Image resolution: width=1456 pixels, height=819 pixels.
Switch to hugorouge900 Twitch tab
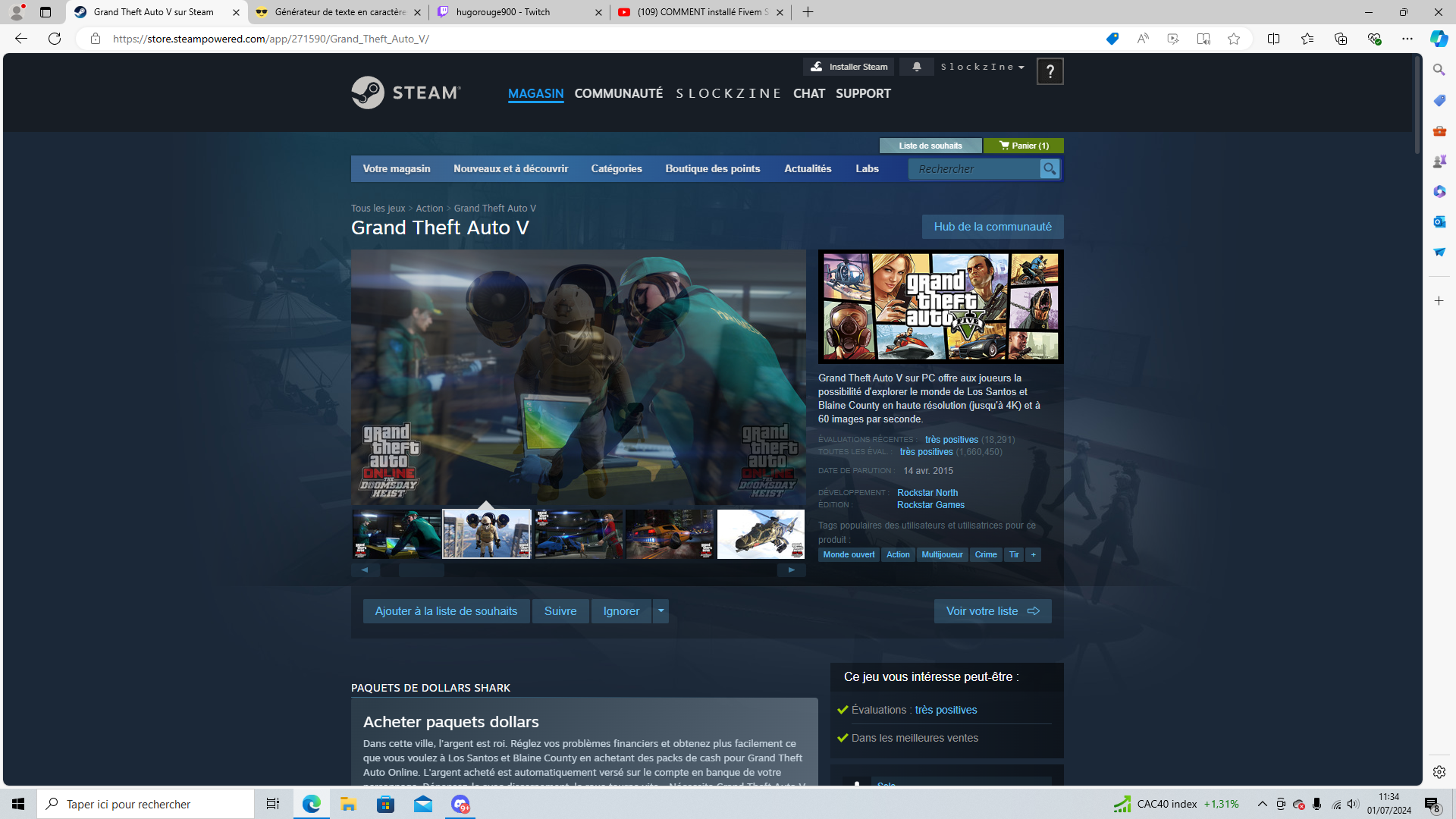tap(520, 12)
